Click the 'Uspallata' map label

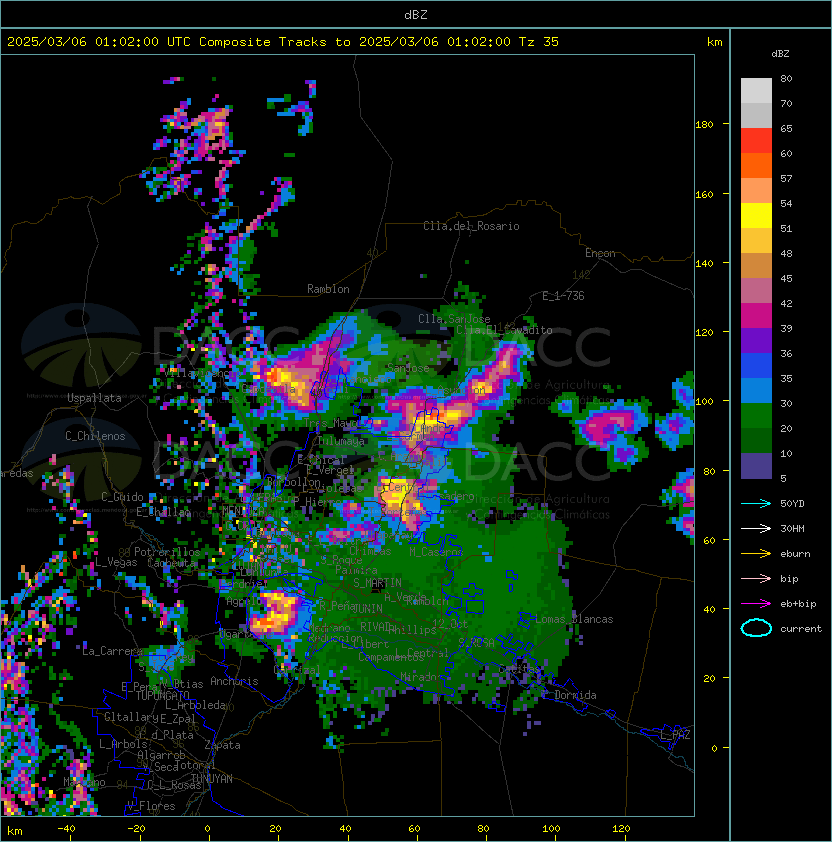[94, 398]
